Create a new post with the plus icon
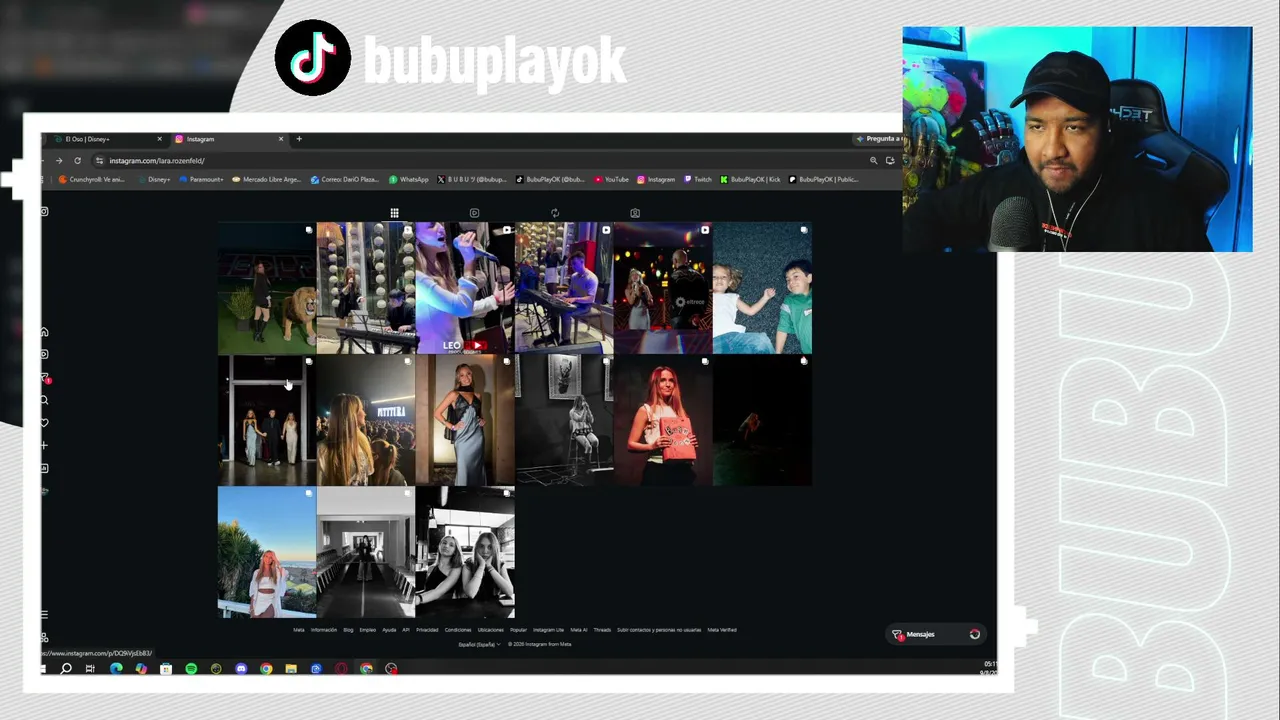 click(x=44, y=445)
